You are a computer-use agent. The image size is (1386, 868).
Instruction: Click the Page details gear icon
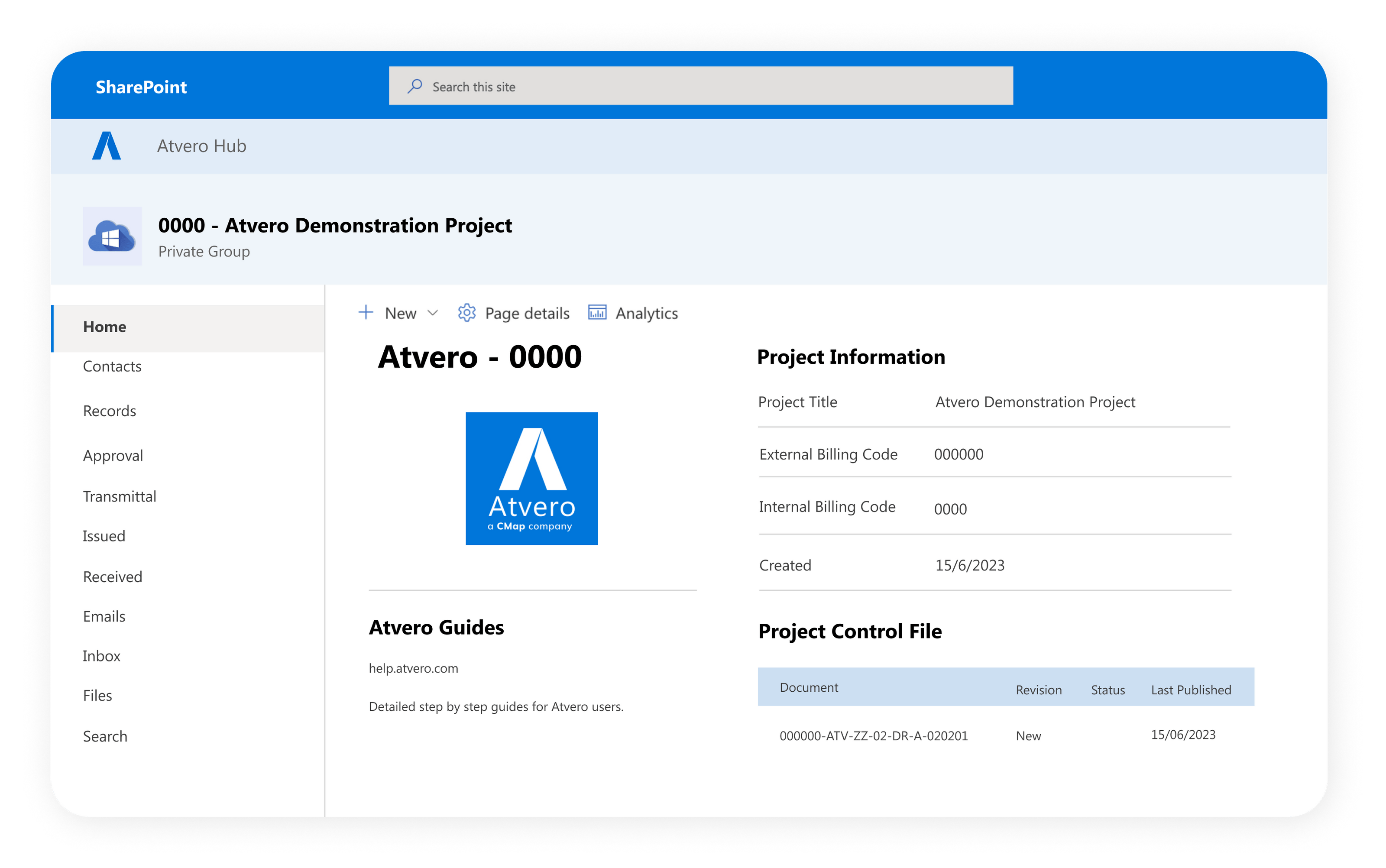[x=466, y=313]
